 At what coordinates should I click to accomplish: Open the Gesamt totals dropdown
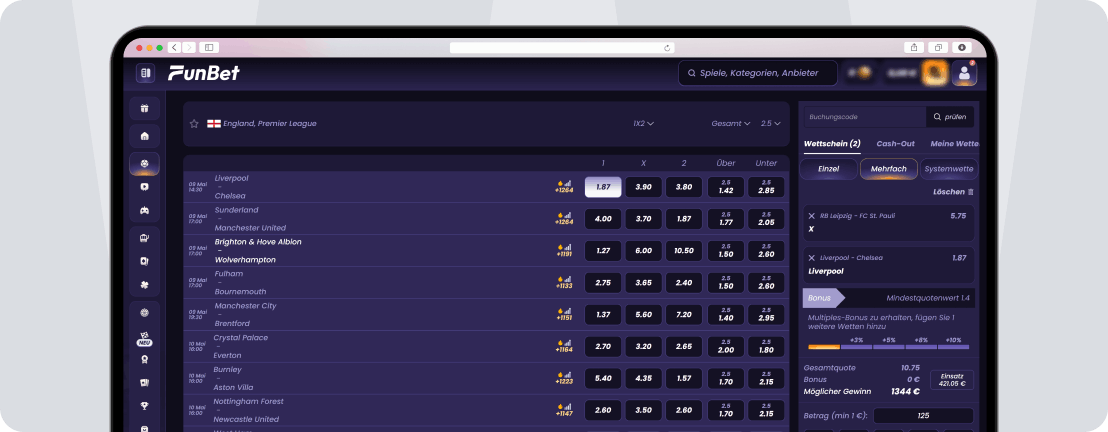(x=731, y=124)
